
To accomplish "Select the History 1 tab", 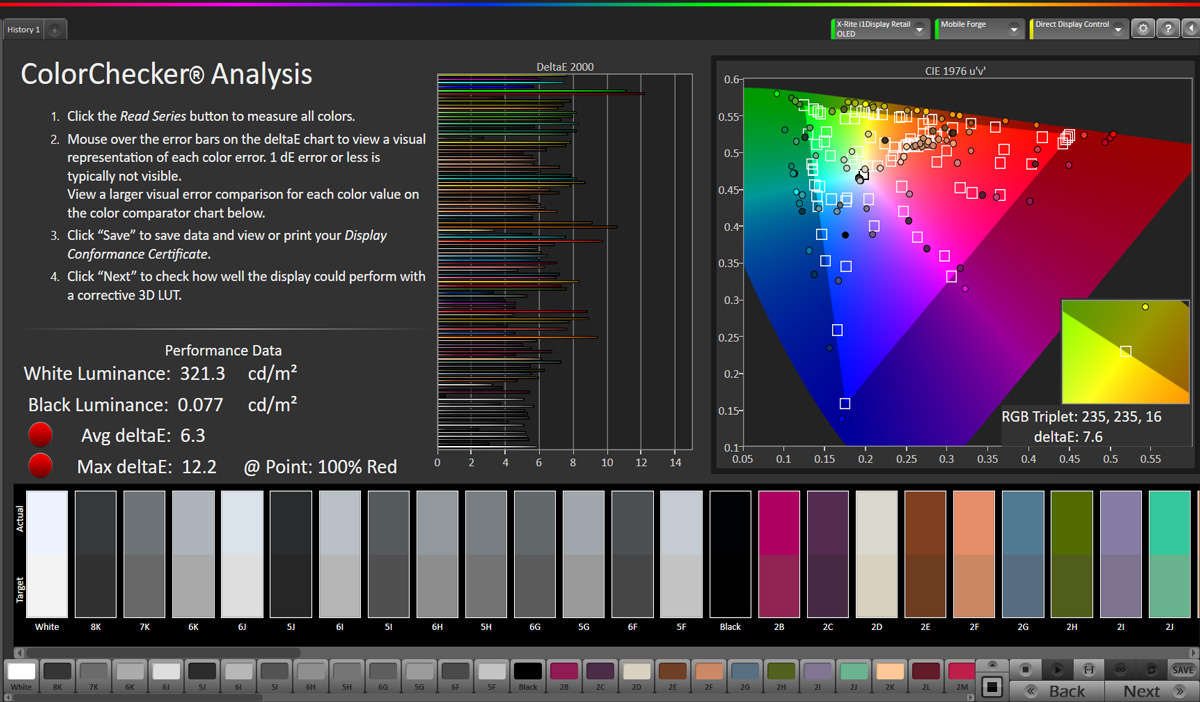I will coord(24,30).
